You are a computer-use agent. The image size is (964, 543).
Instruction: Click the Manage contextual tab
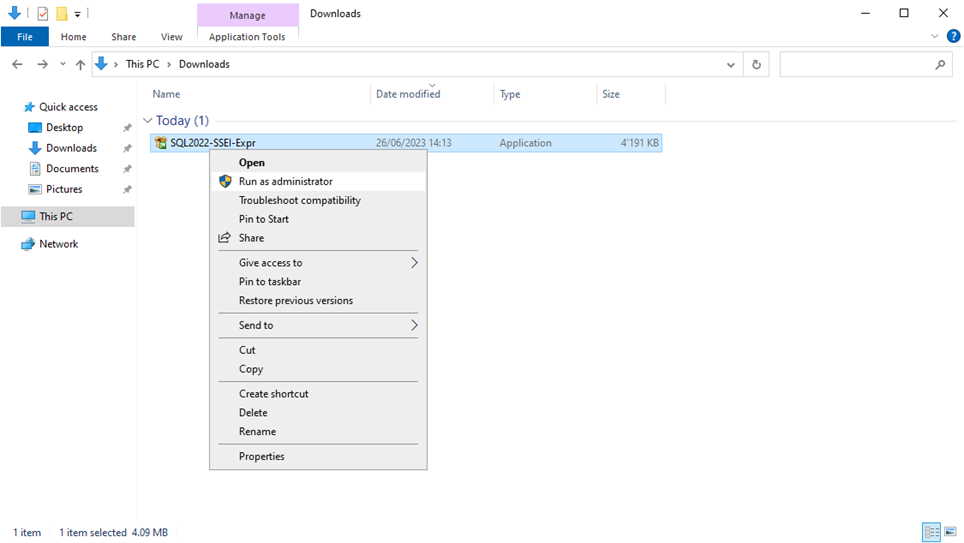tap(248, 15)
